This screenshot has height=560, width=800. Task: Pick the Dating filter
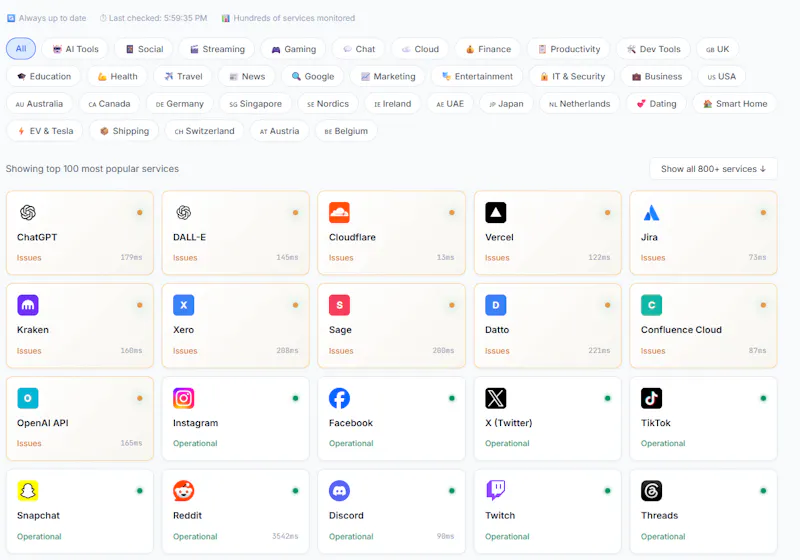(x=656, y=104)
